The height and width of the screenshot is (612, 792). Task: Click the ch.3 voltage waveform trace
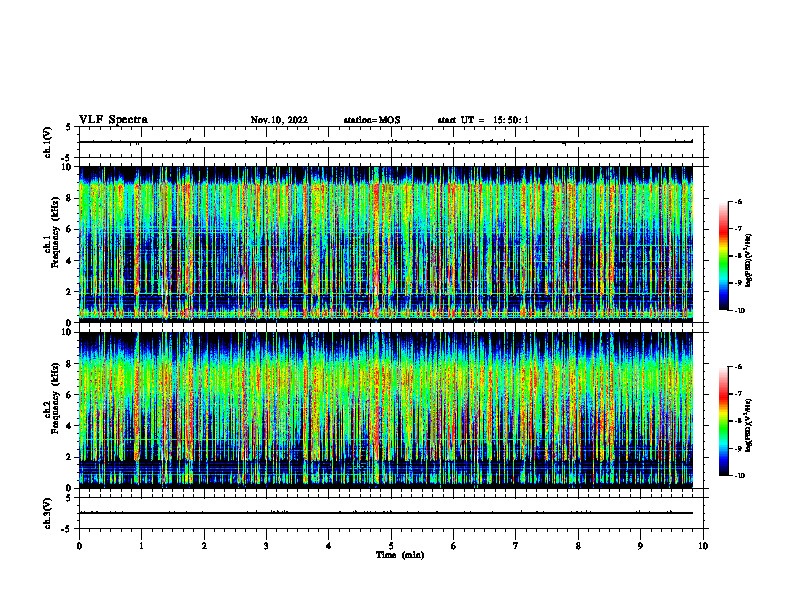[386, 513]
